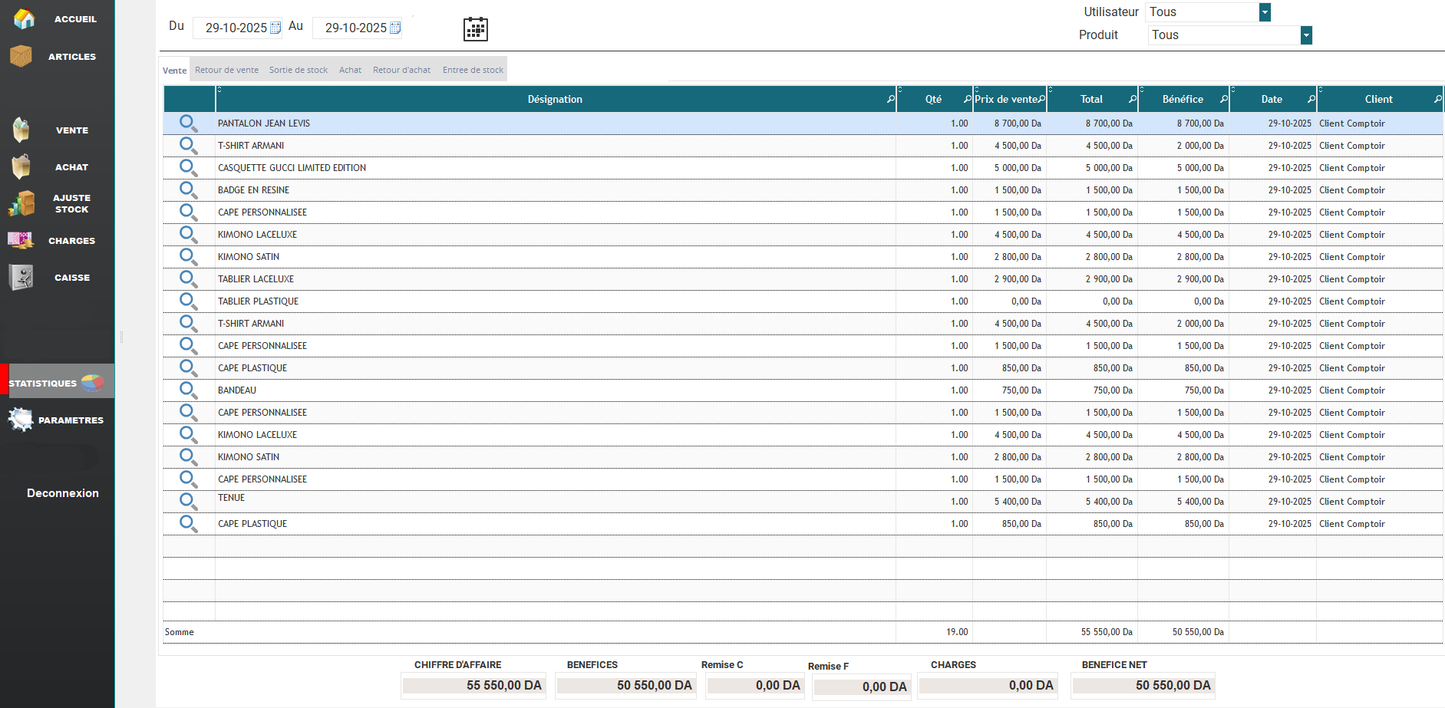Image resolution: width=1445 pixels, height=708 pixels.
Task: Click the magnifier icon beside PANTALON JEAN LEVIS
Action: [189, 123]
